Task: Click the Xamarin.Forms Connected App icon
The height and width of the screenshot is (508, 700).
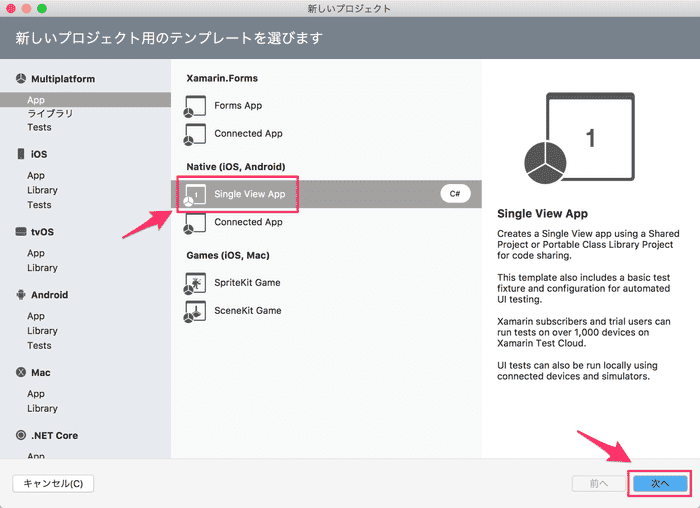Action: (195, 133)
